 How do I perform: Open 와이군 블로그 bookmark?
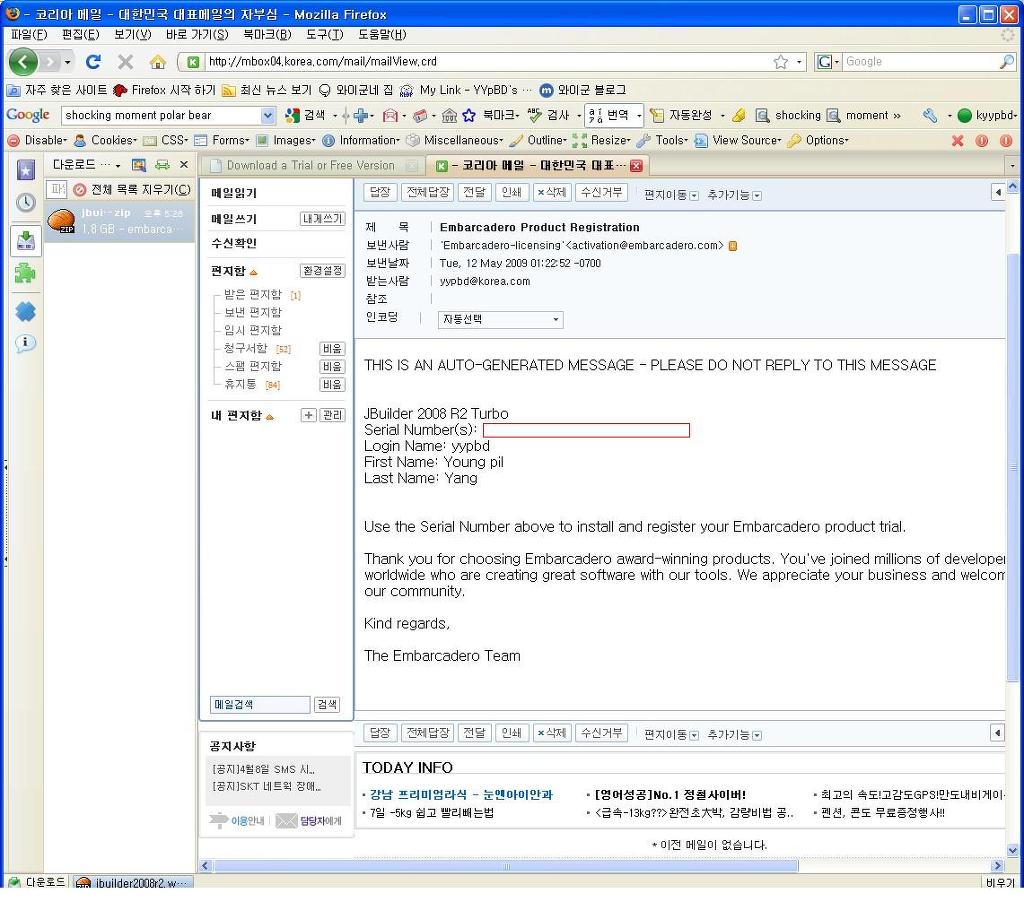coord(583,90)
